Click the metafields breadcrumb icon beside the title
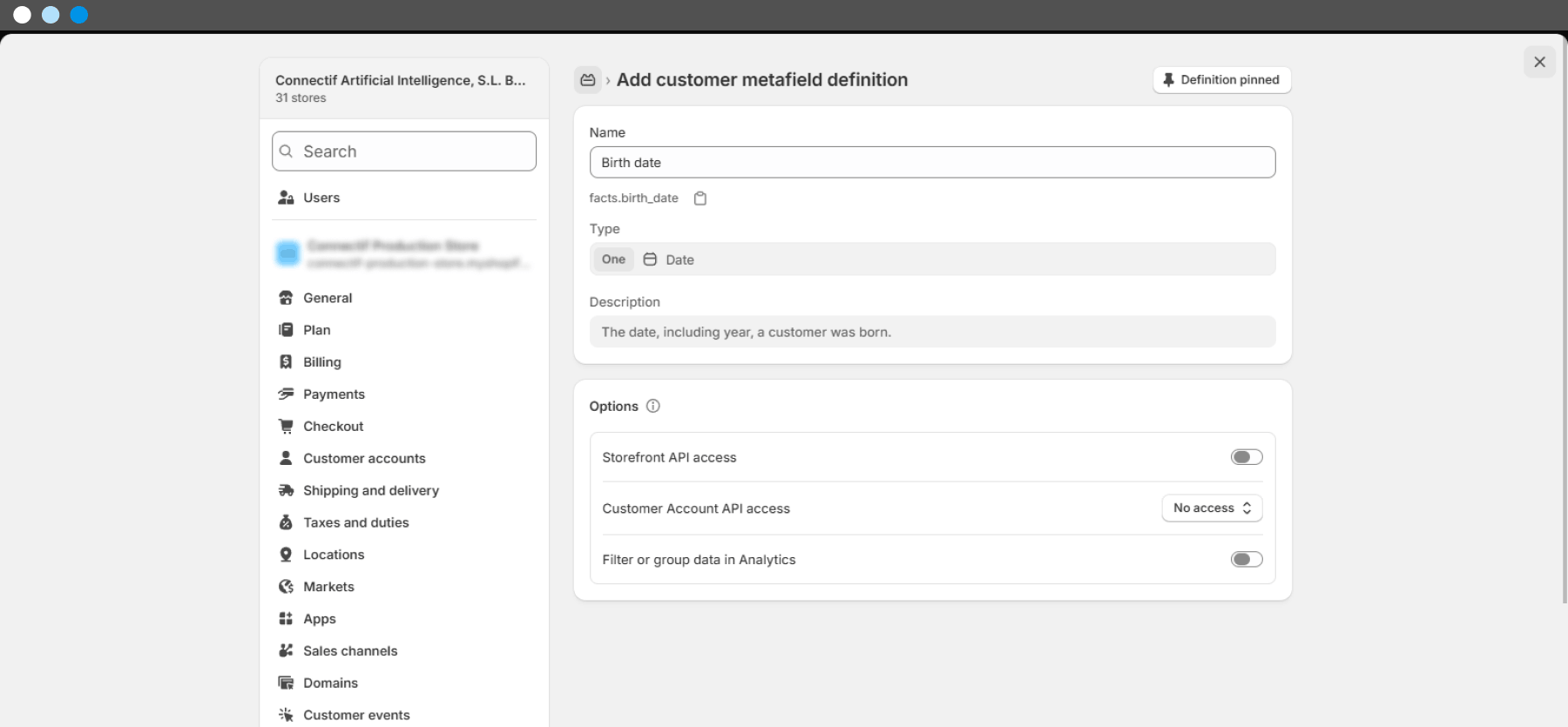 point(588,80)
